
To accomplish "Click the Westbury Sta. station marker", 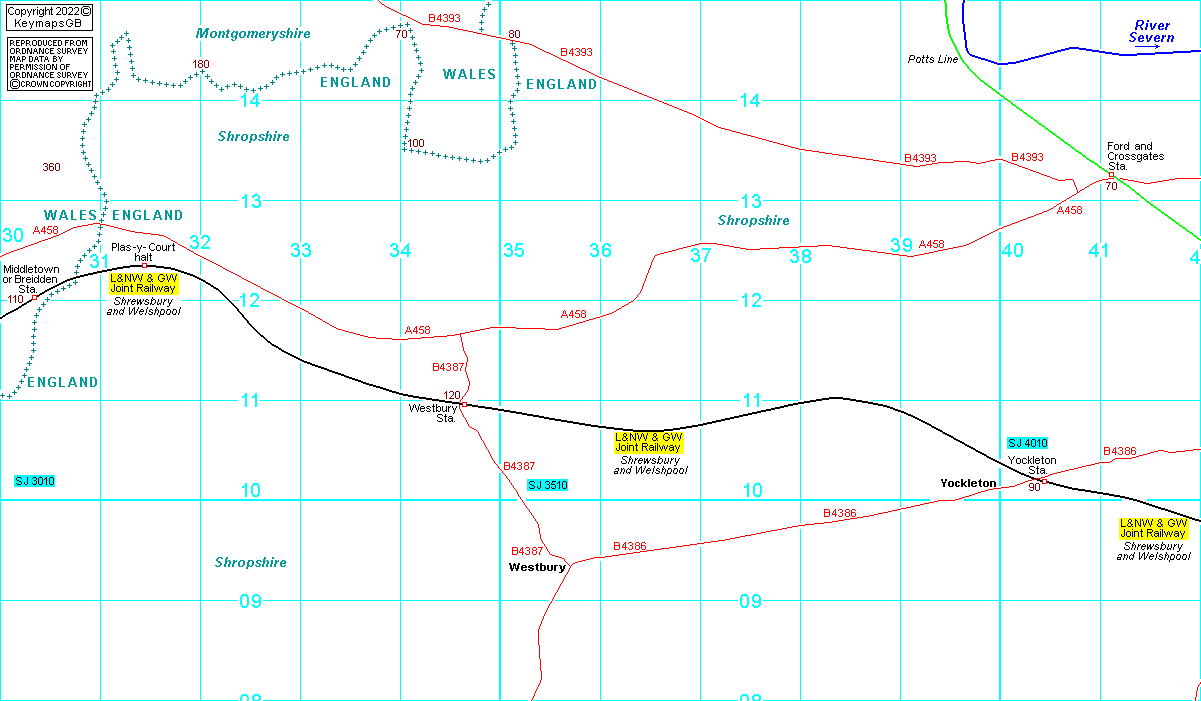I will point(464,404).
